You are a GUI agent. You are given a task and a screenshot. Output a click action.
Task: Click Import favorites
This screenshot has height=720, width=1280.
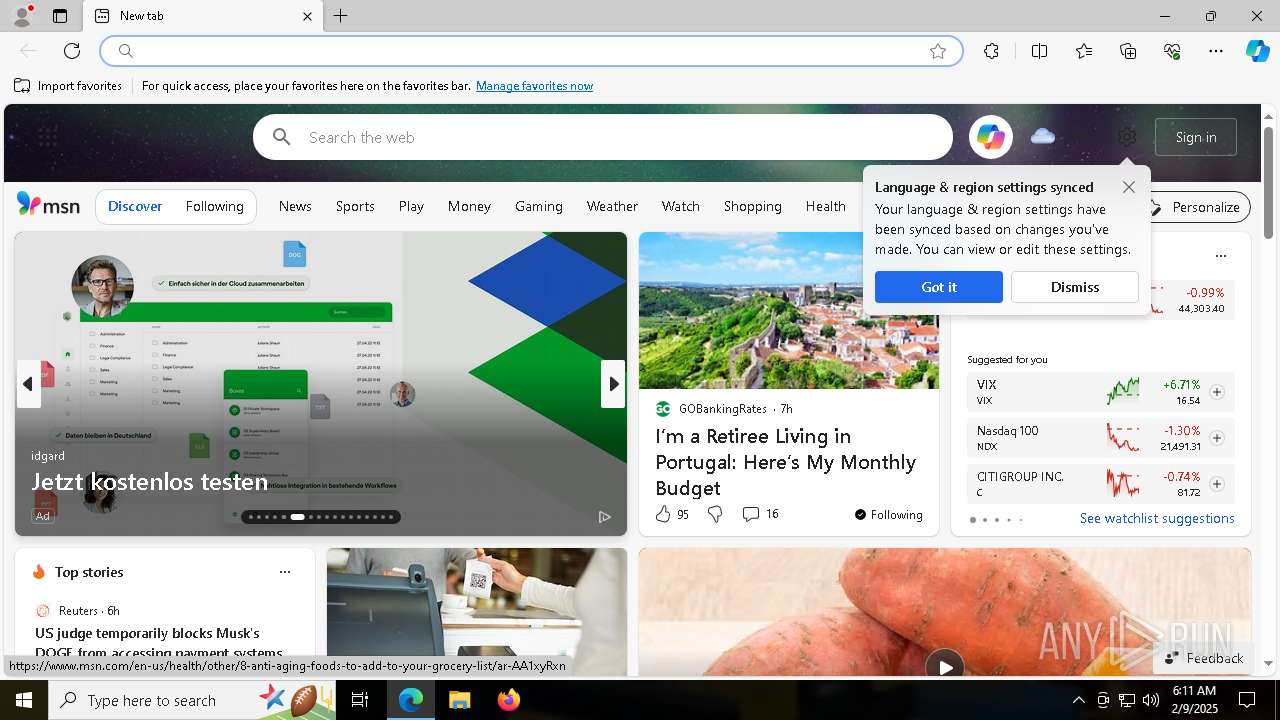68,86
